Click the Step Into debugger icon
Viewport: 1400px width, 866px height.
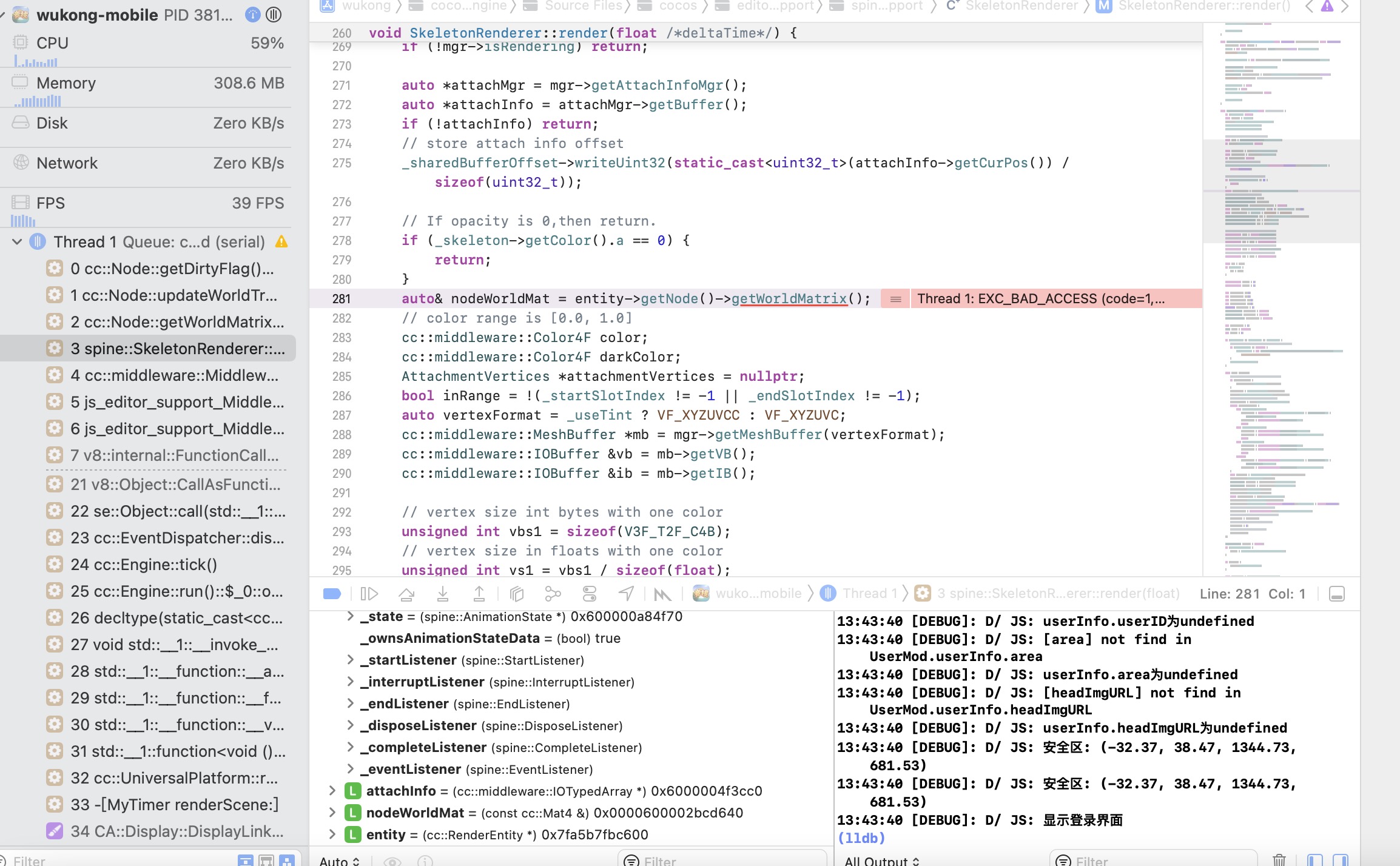[443, 594]
